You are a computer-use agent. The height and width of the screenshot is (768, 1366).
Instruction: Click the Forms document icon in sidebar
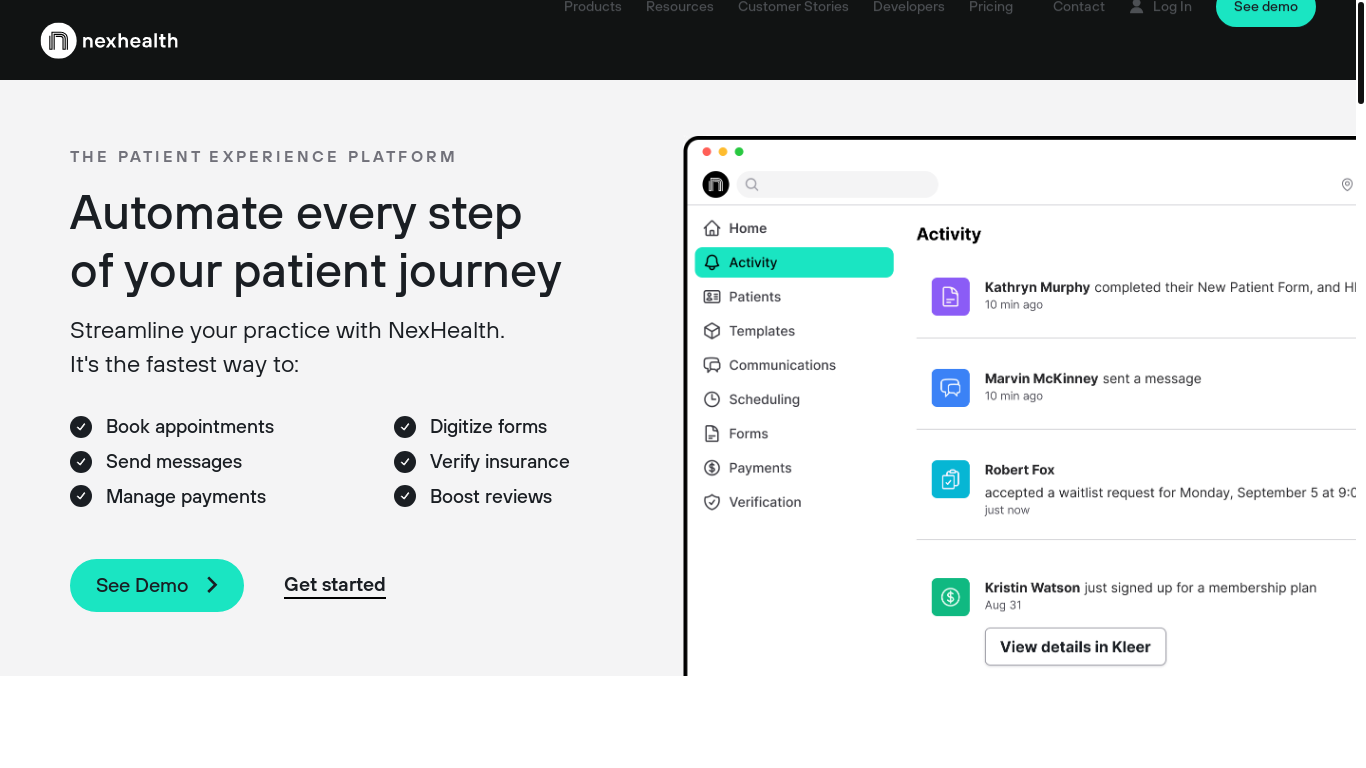point(712,434)
